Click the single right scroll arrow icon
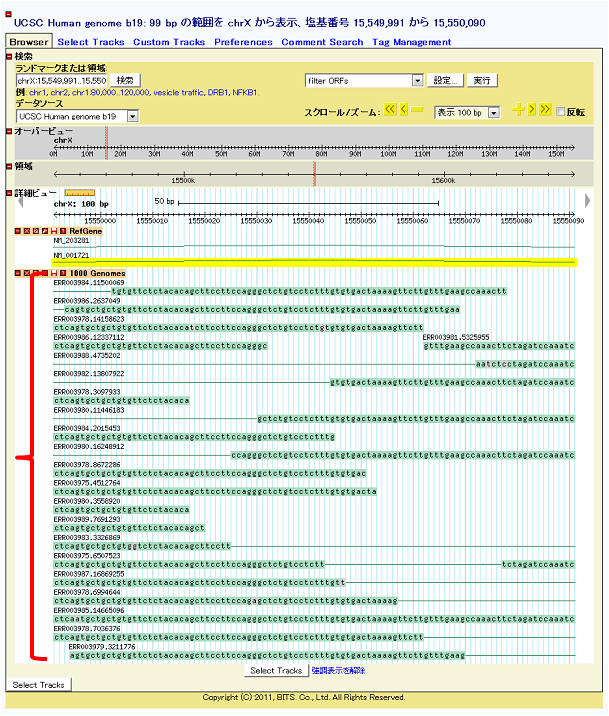This screenshot has width=609, height=716. (532, 110)
